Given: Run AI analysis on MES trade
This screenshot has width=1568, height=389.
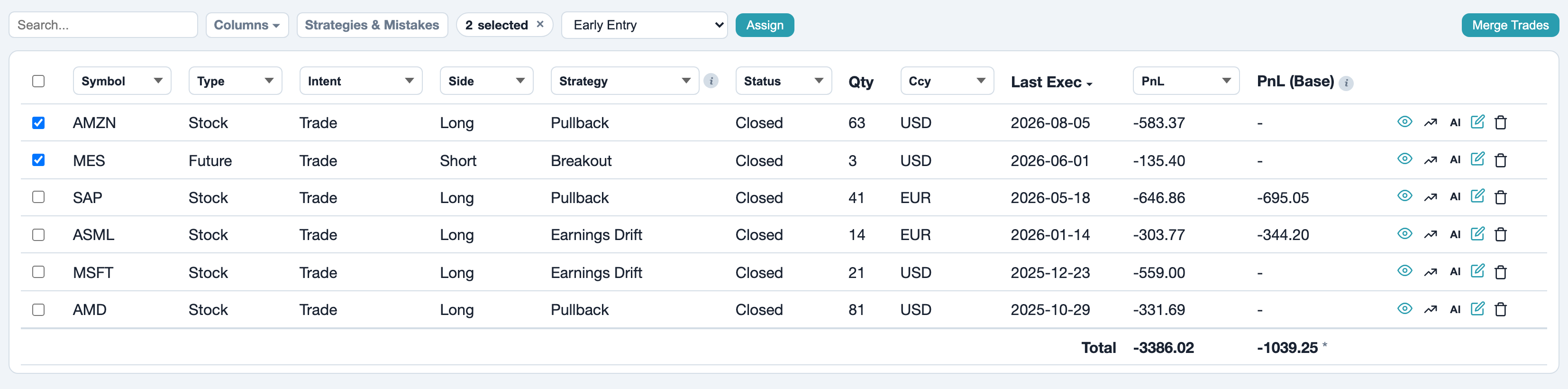Looking at the screenshot, I should 1455,159.
